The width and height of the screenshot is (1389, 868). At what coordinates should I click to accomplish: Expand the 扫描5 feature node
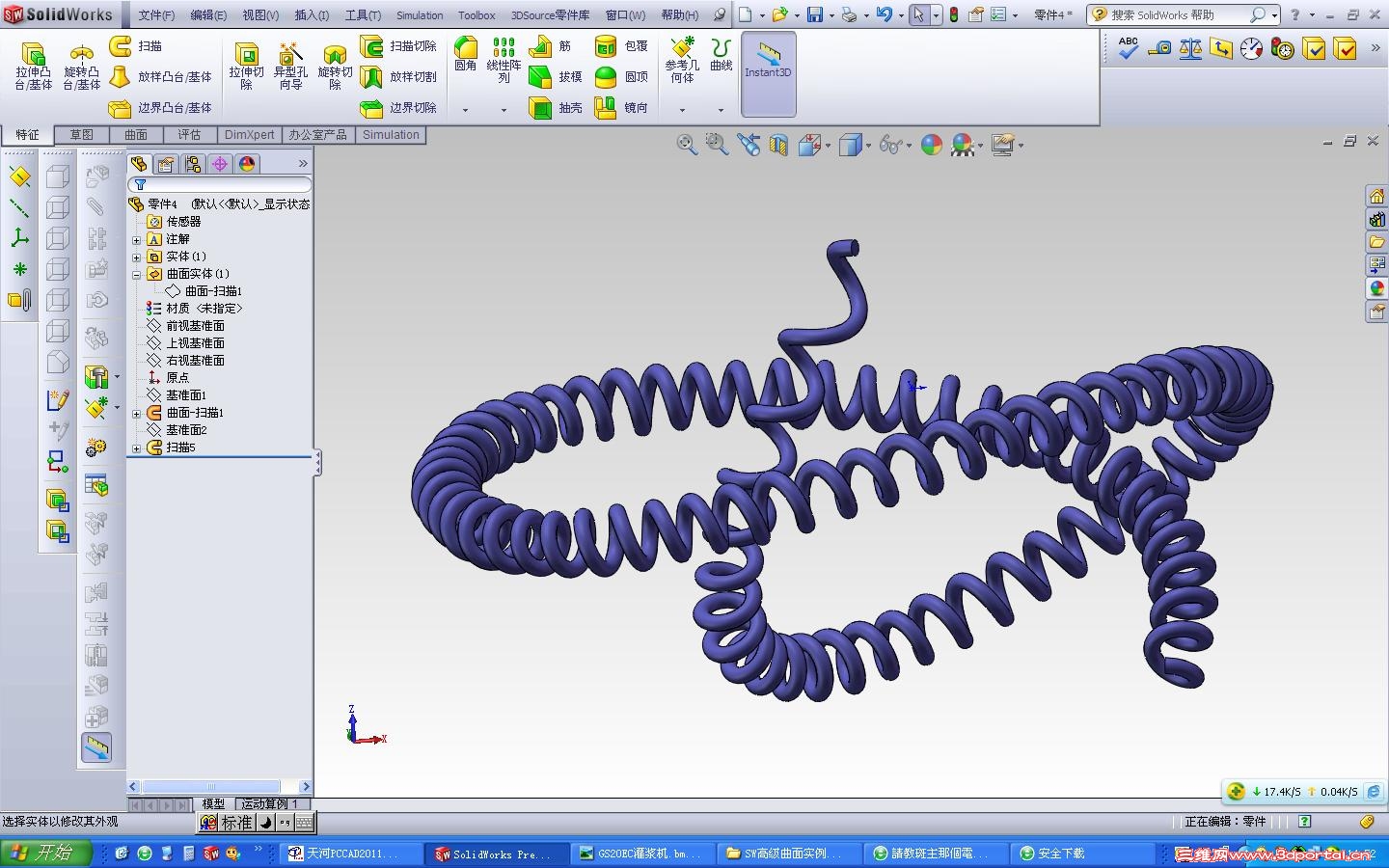pos(137,448)
